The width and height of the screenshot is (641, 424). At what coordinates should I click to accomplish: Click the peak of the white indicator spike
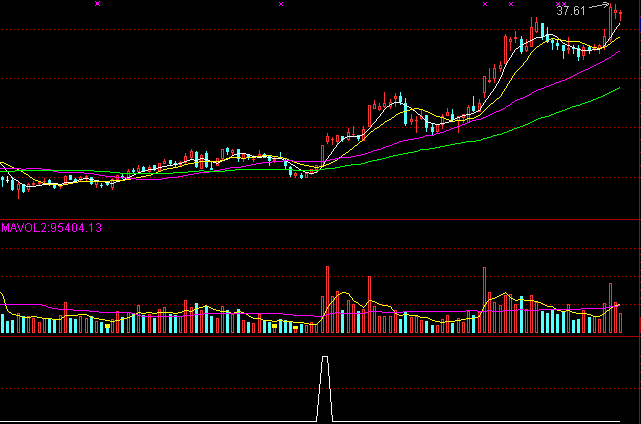325,357
